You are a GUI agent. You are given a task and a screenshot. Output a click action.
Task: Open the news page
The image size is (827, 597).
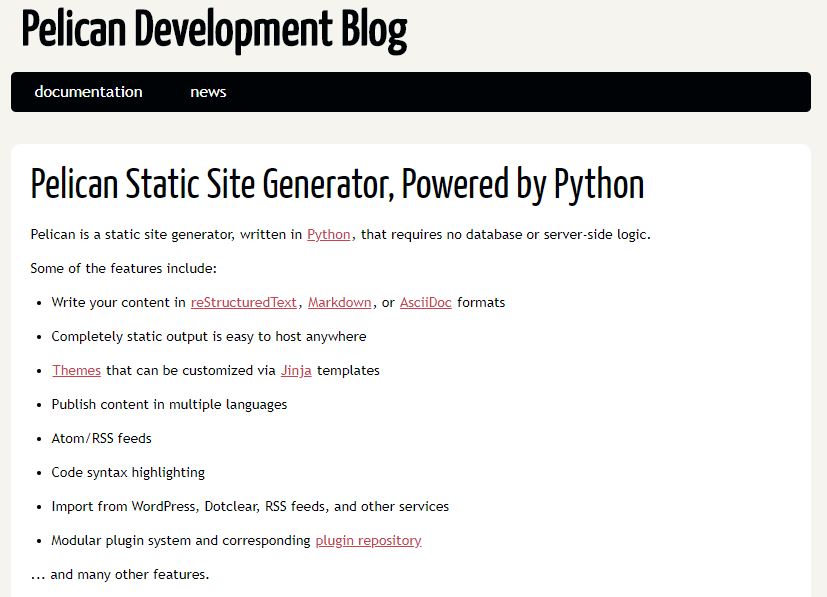tap(207, 91)
